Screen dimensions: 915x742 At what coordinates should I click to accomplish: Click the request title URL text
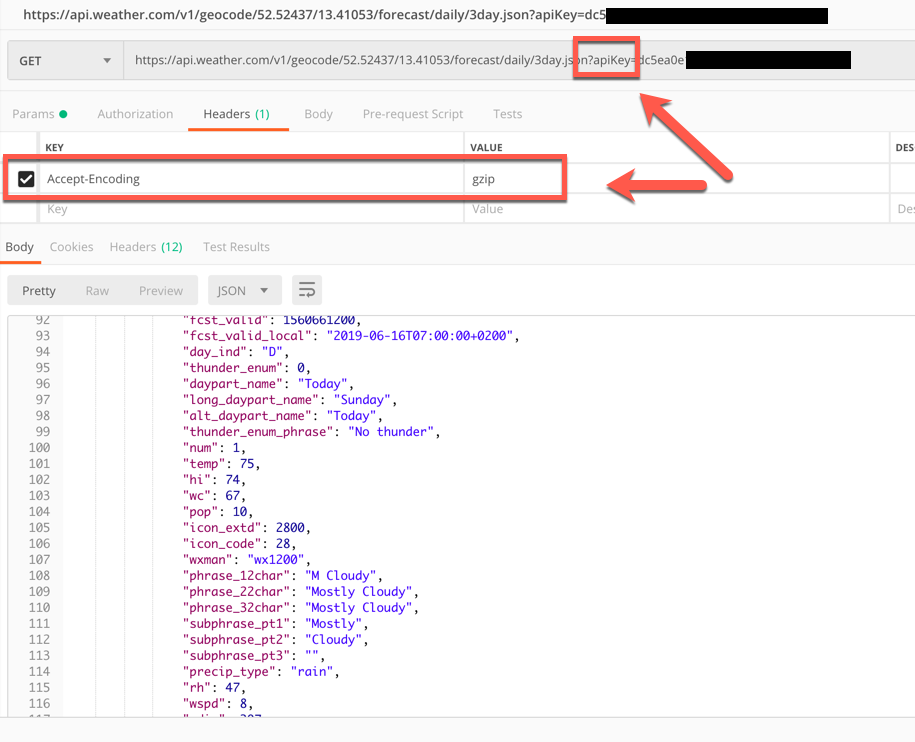[x=315, y=15]
